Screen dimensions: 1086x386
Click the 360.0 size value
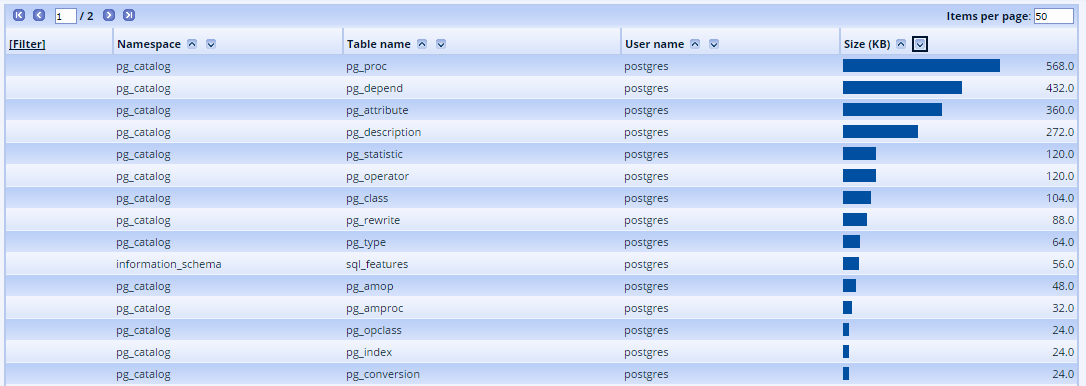pyautogui.click(x=1060, y=110)
